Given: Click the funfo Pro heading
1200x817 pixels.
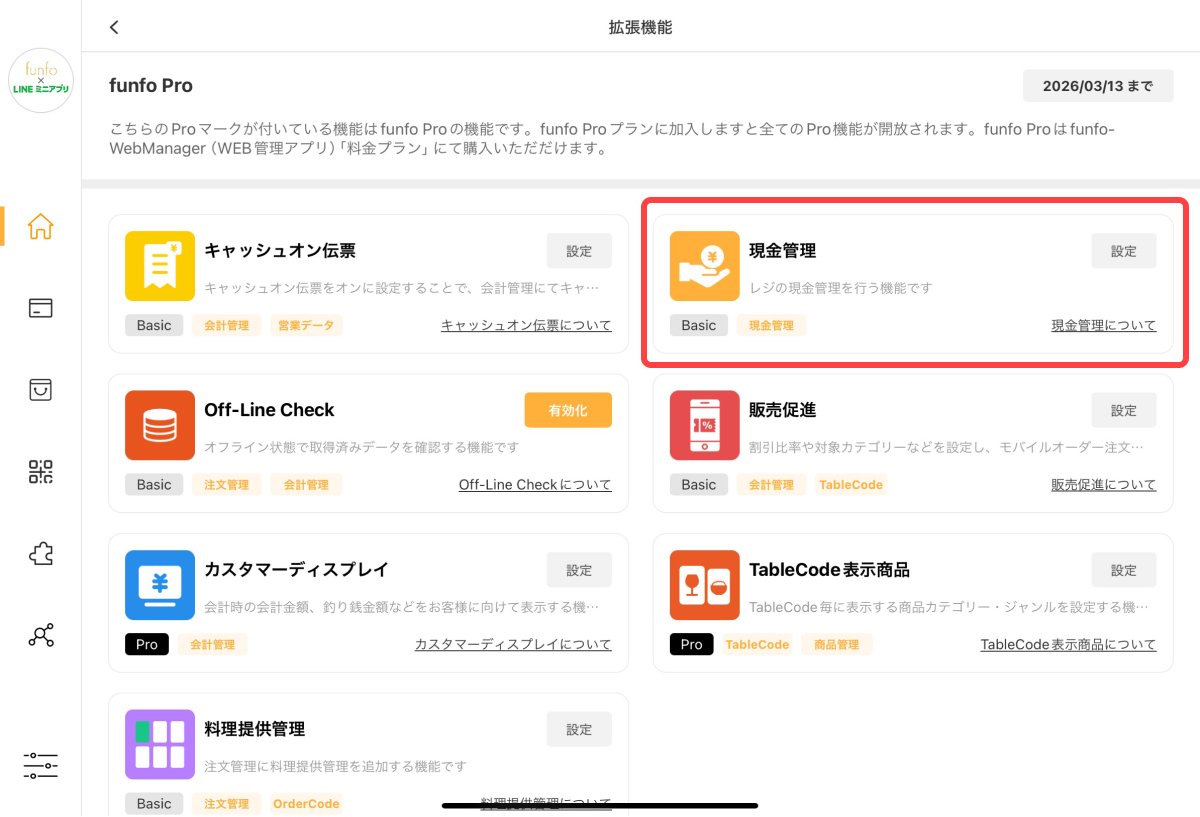Looking at the screenshot, I should pos(151,85).
